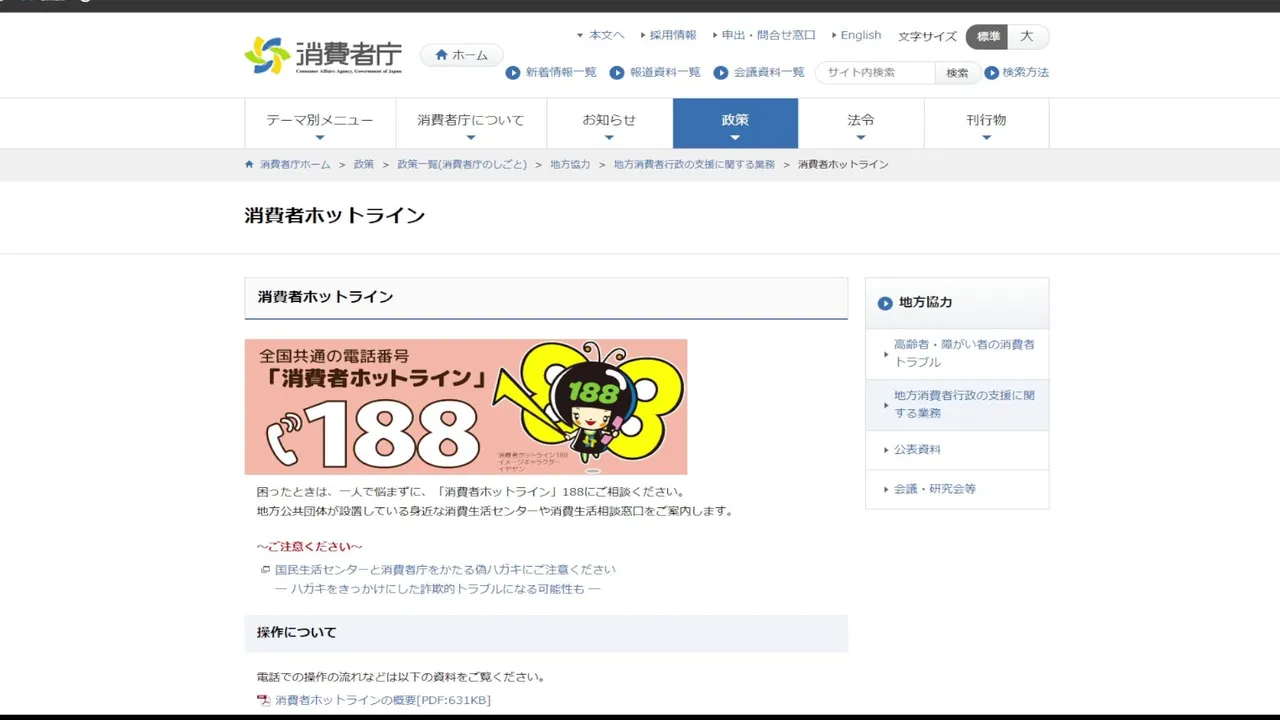
Task: Click the PDF icon for 消費者ホットラインの概要
Action: pyautogui.click(x=264, y=700)
